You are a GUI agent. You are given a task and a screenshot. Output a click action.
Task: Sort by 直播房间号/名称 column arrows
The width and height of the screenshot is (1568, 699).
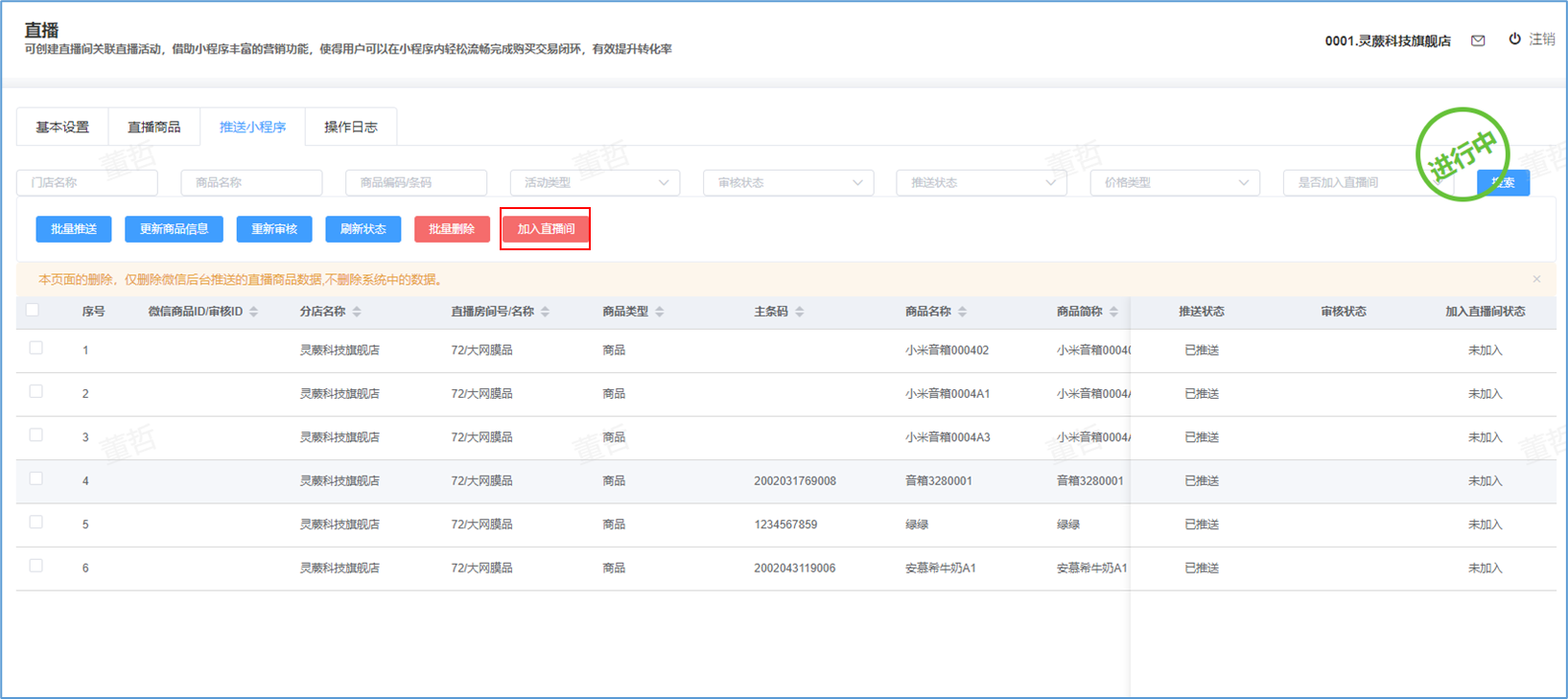pos(546,312)
